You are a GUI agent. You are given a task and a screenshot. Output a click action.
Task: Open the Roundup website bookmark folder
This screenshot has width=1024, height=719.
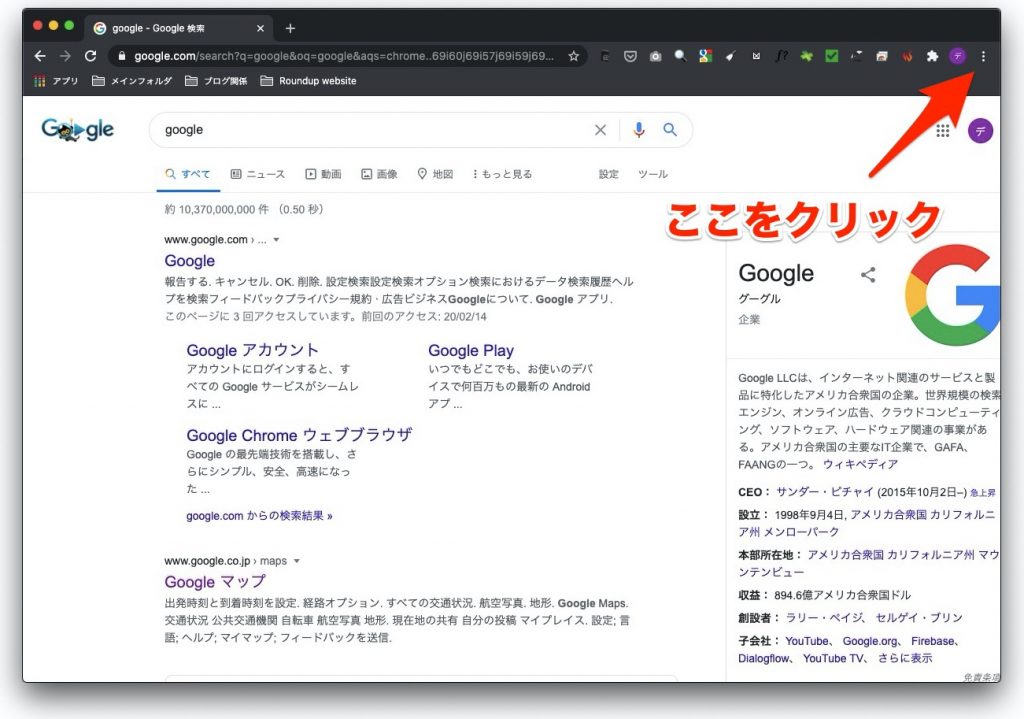coord(308,81)
